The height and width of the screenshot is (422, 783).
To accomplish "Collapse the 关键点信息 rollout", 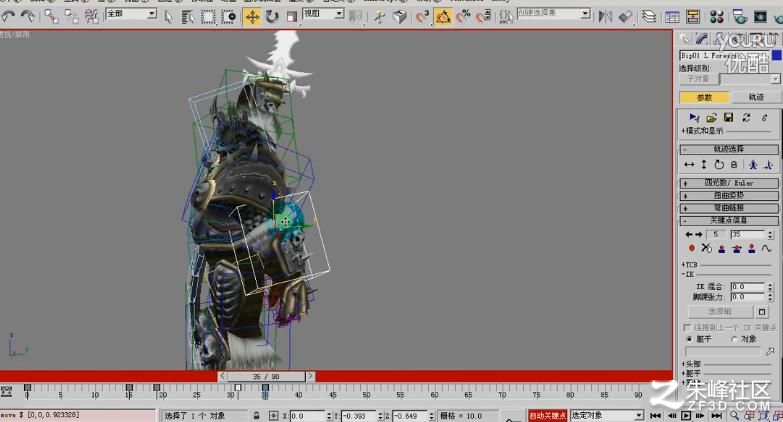I will [x=729, y=221].
